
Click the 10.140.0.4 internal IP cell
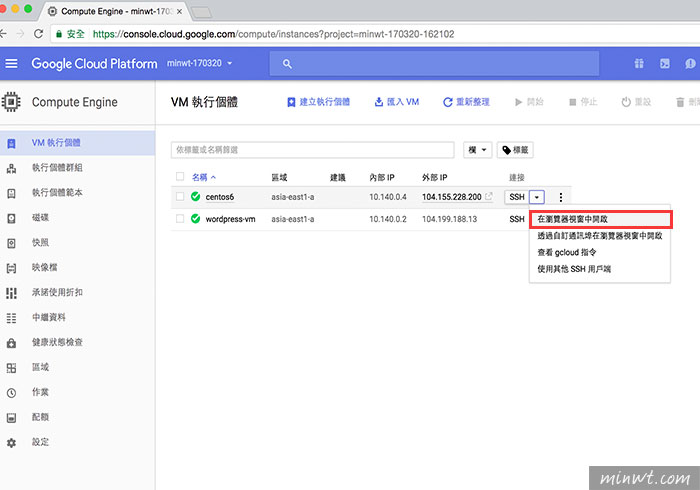[x=388, y=197]
